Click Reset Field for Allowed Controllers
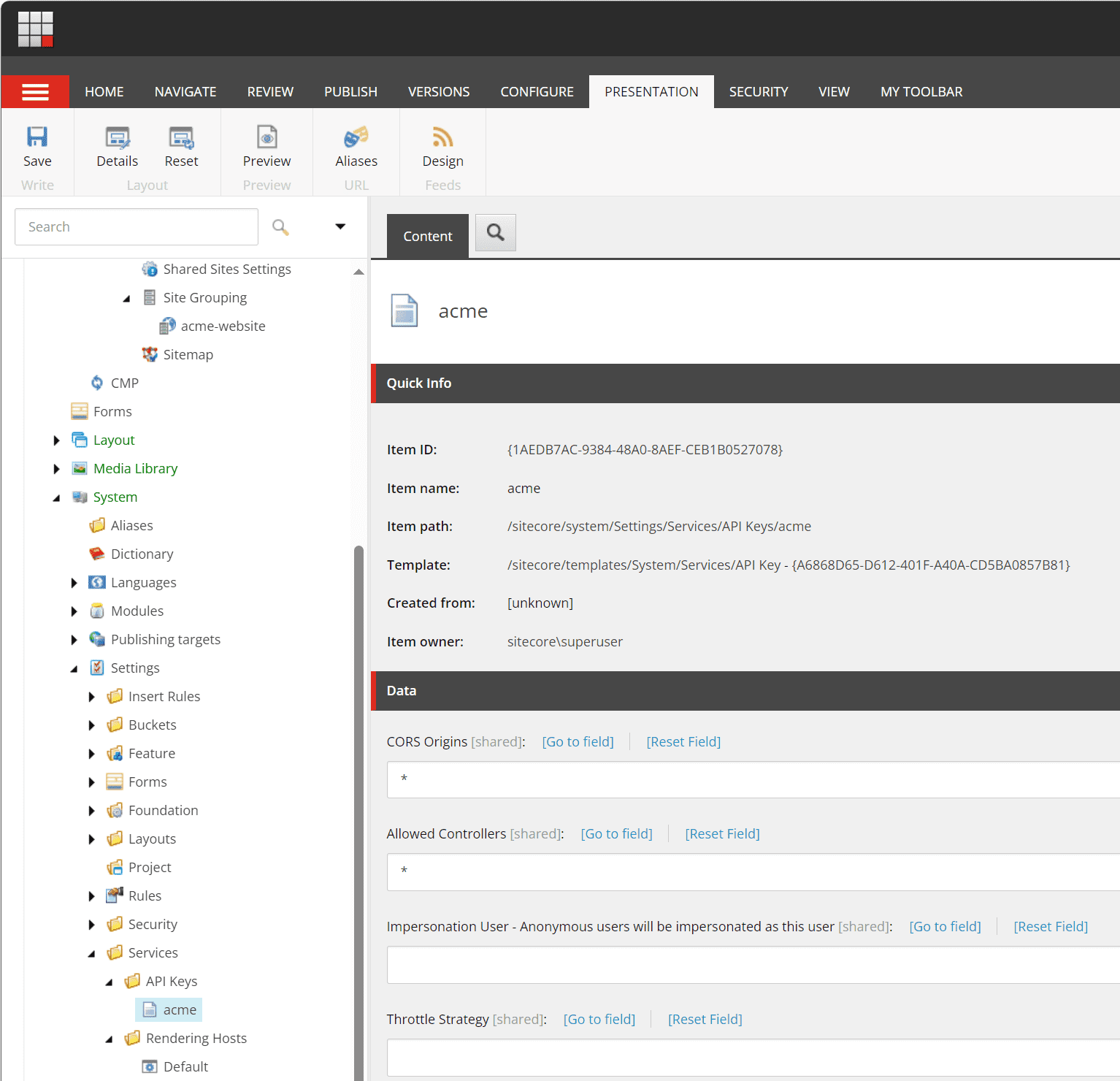Viewport: 1120px width, 1081px height. 722,834
